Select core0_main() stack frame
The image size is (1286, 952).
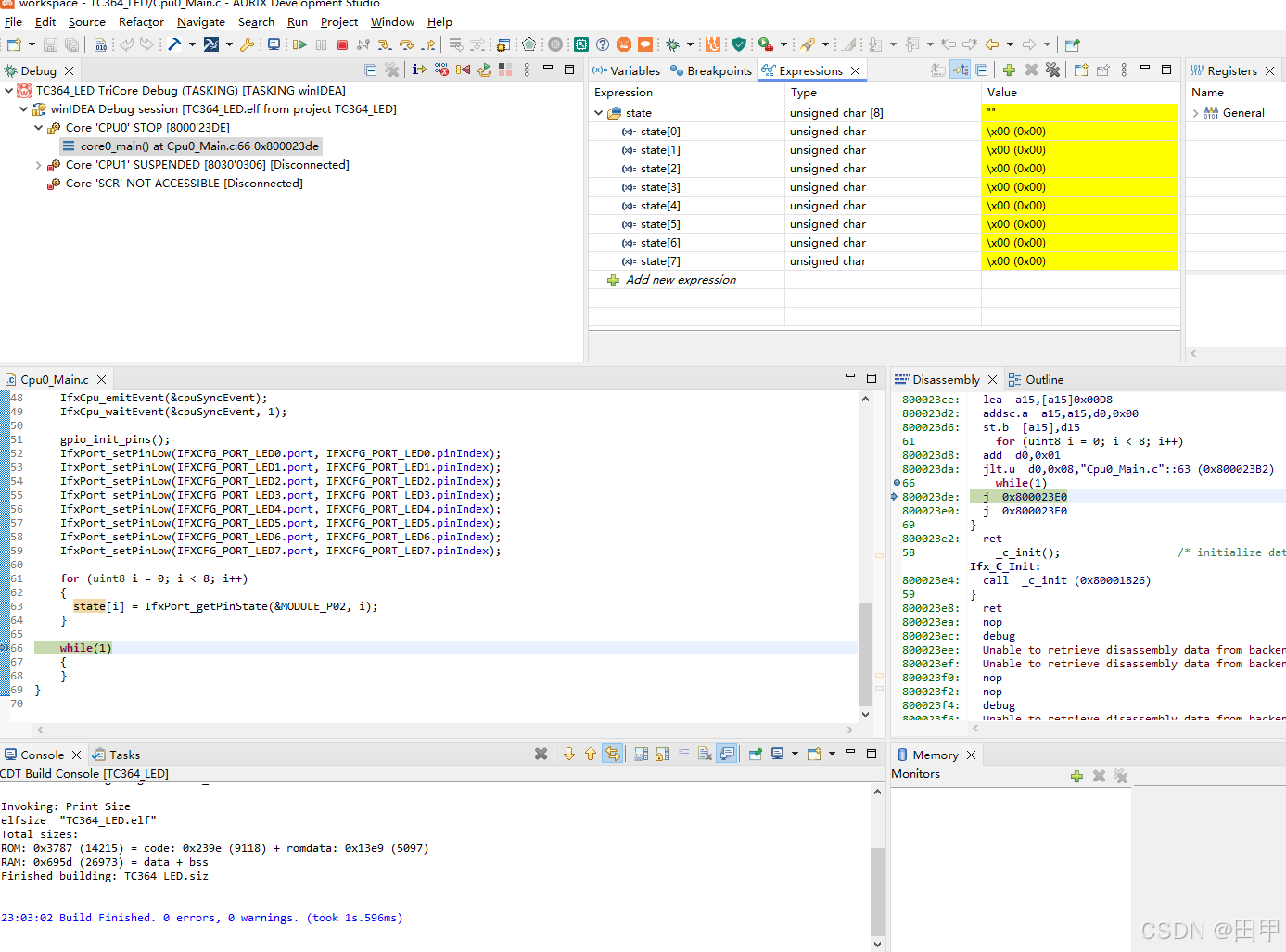coord(191,146)
